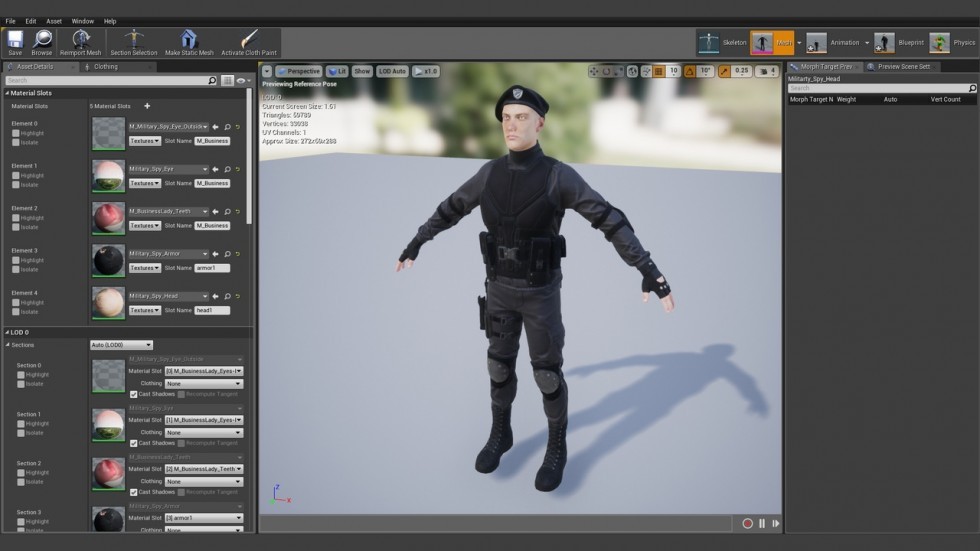Viewport: 980px width, 551px height.
Task: Toggle world coordinate system globe icon
Action: [x=632, y=71]
